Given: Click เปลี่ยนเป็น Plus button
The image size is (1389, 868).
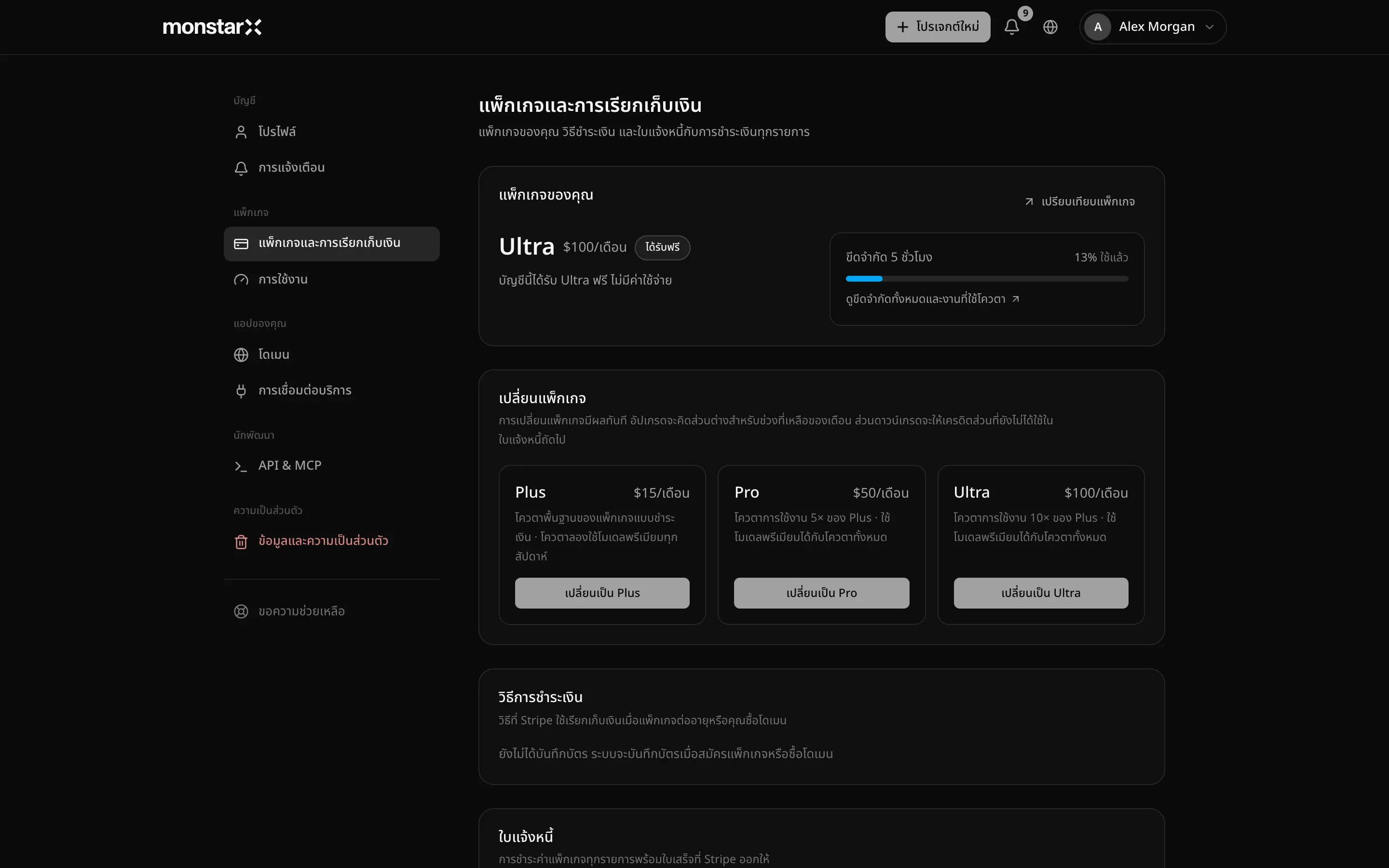Looking at the screenshot, I should tap(602, 593).
